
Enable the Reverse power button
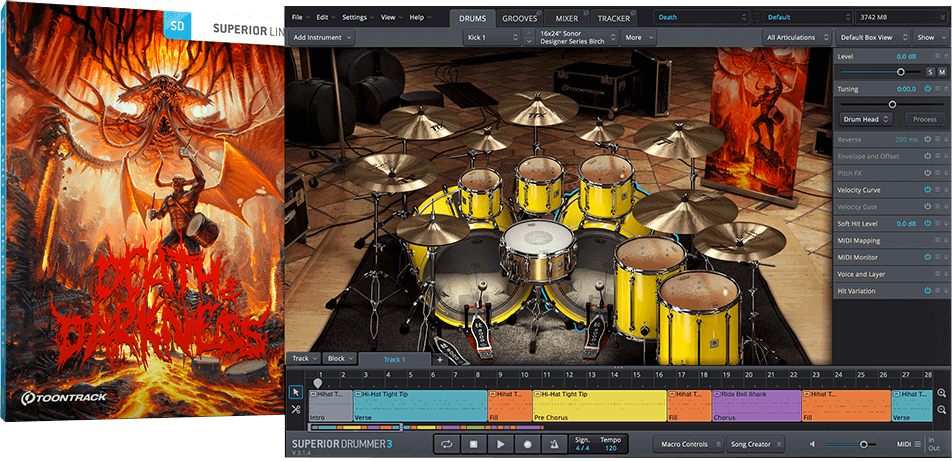928,139
